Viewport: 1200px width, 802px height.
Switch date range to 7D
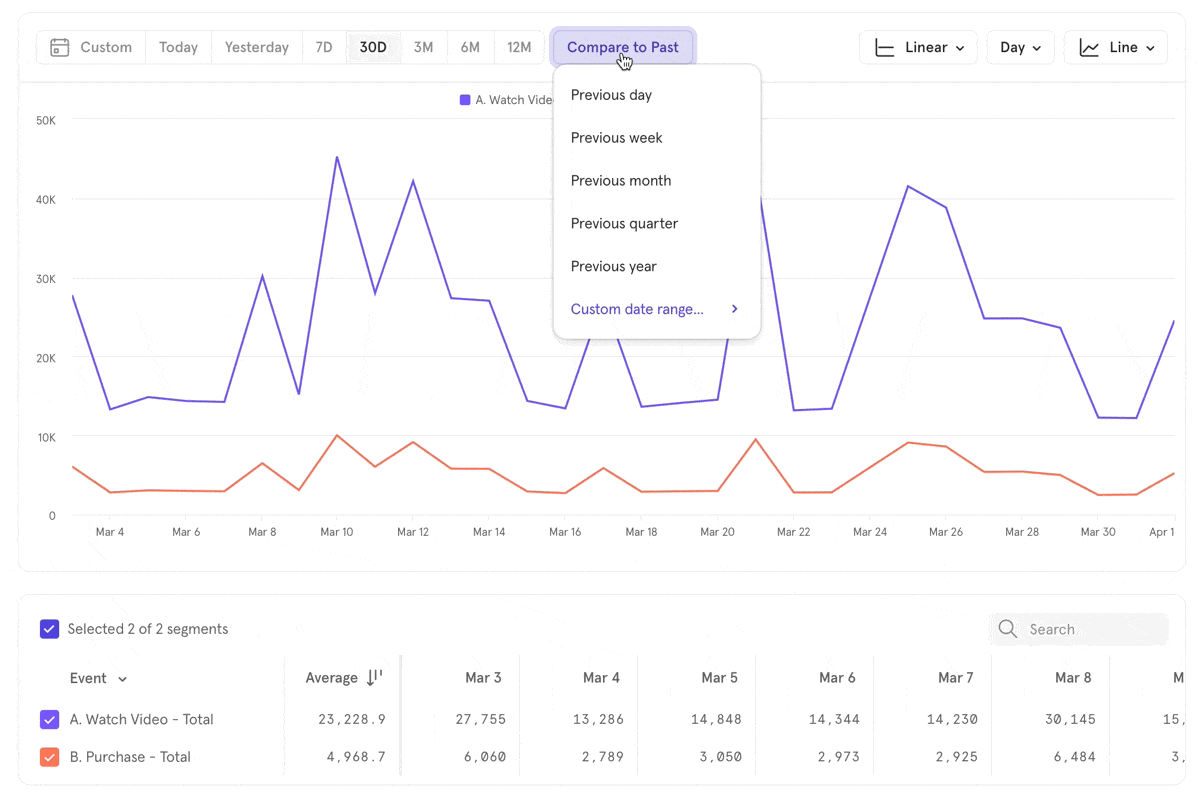click(323, 47)
